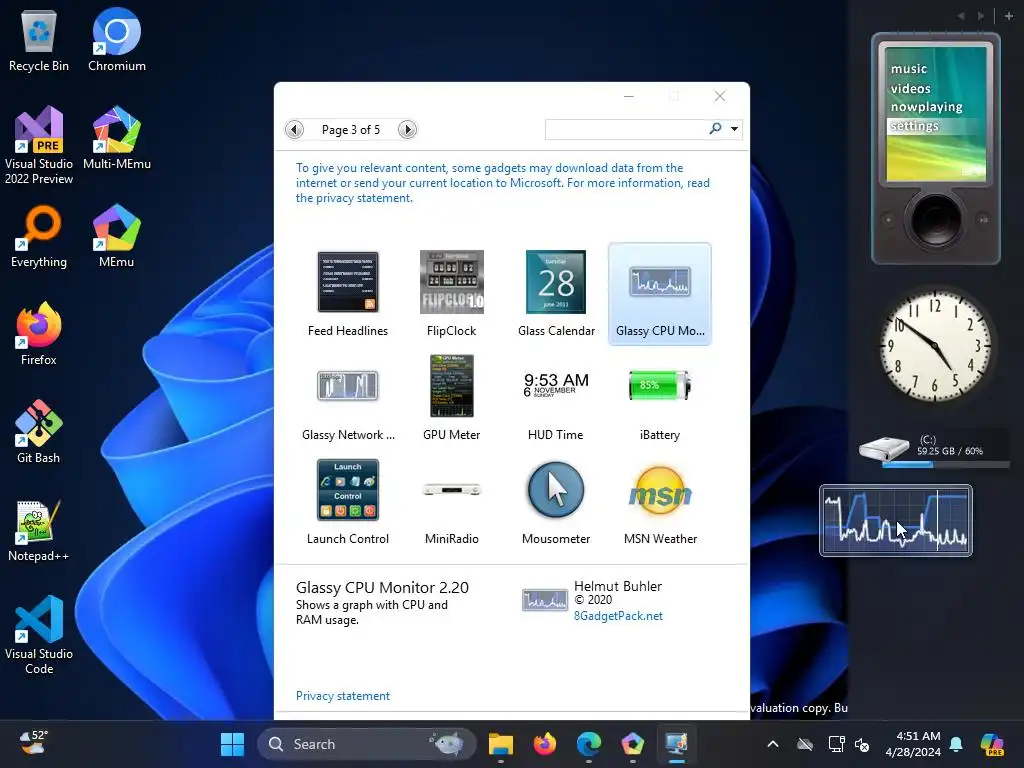Select nowplaying in the media player gadget
Screen dimensions: 1024x768
926,106
